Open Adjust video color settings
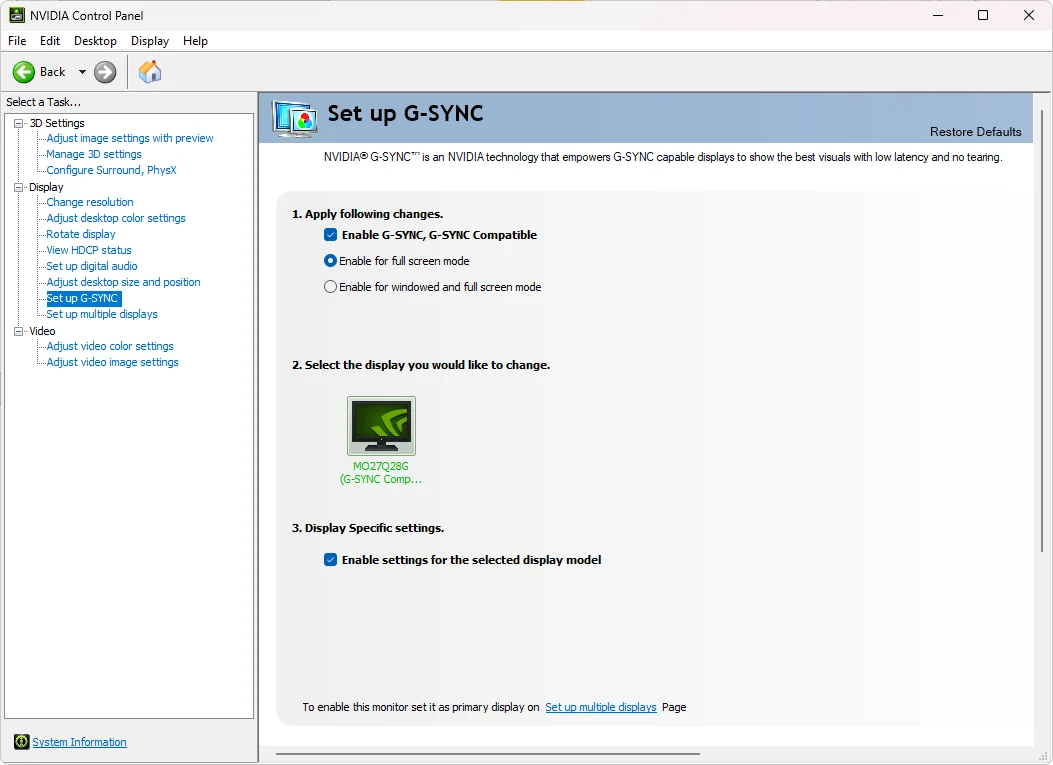 109,347
